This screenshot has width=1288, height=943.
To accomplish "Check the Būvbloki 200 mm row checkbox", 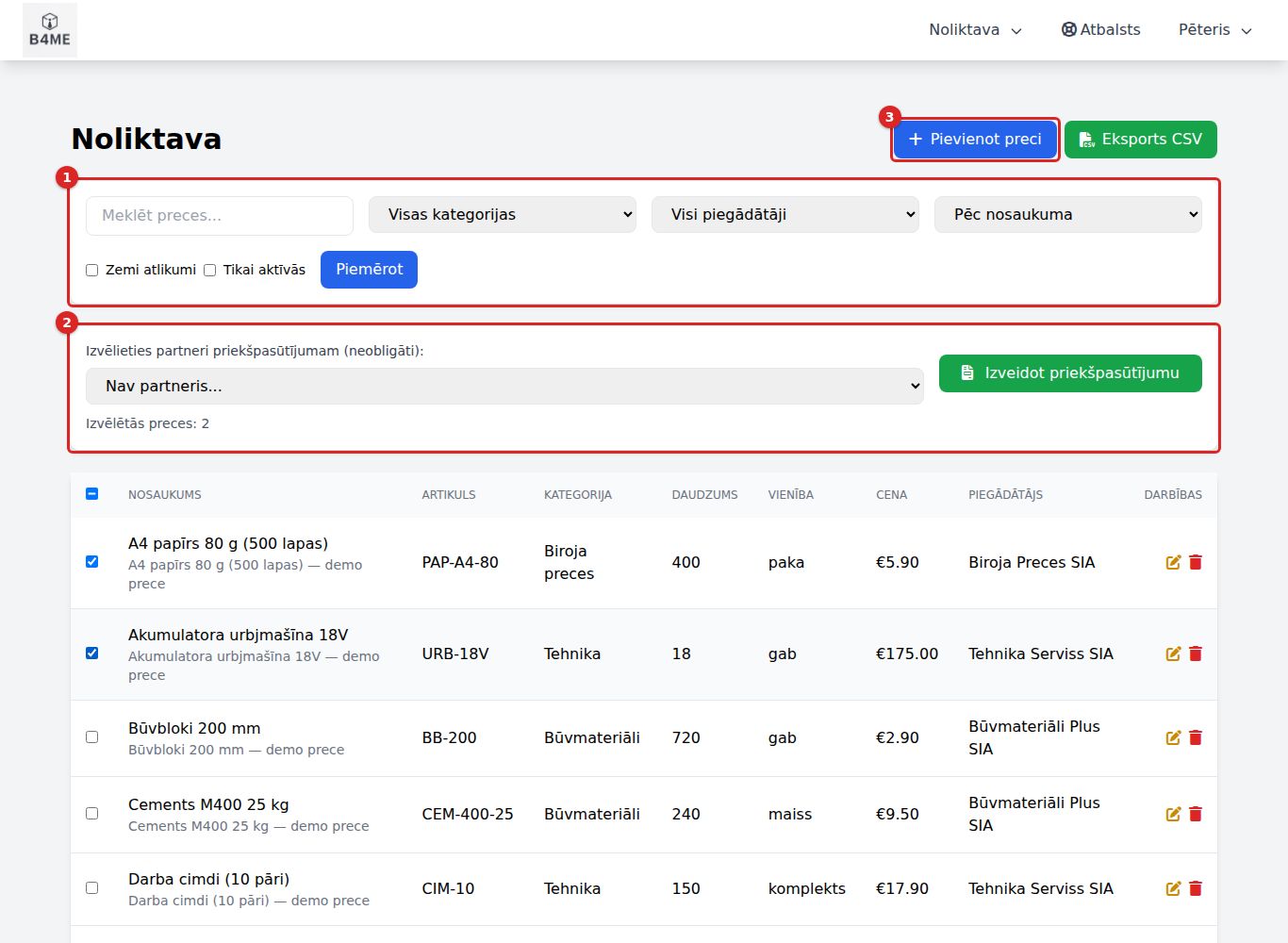I will (92, 736).
